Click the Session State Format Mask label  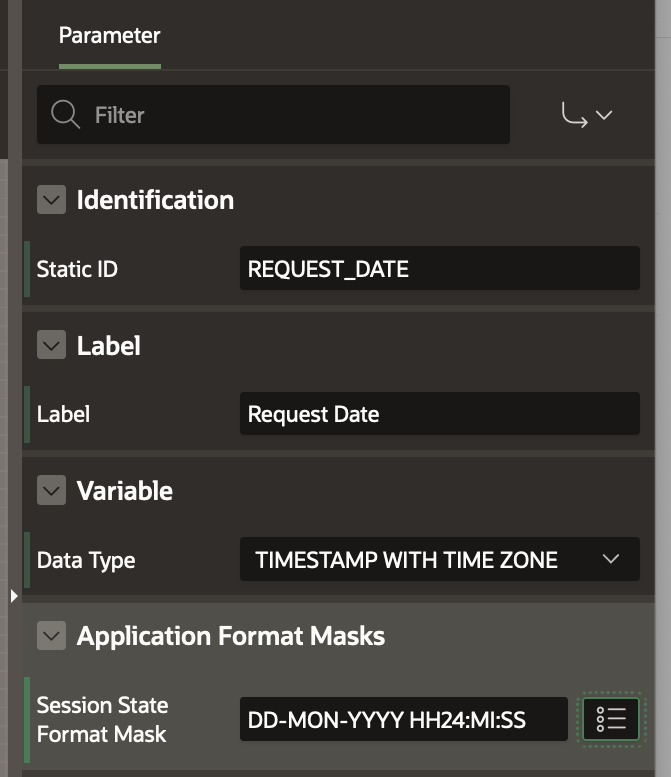[102, 719]
